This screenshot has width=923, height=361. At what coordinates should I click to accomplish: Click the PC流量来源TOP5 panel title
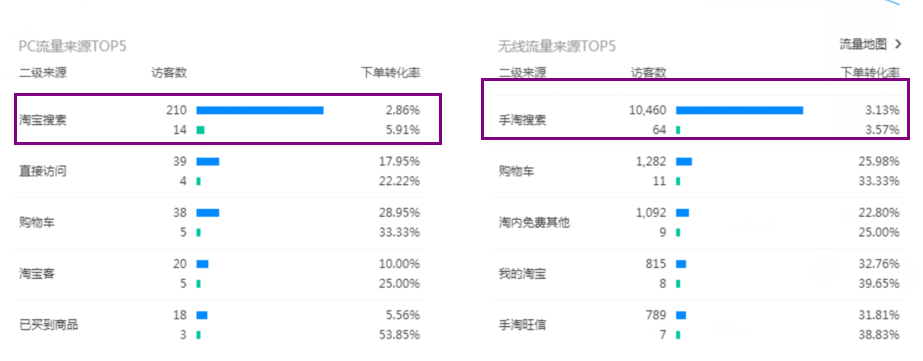[x=73, y=46]
